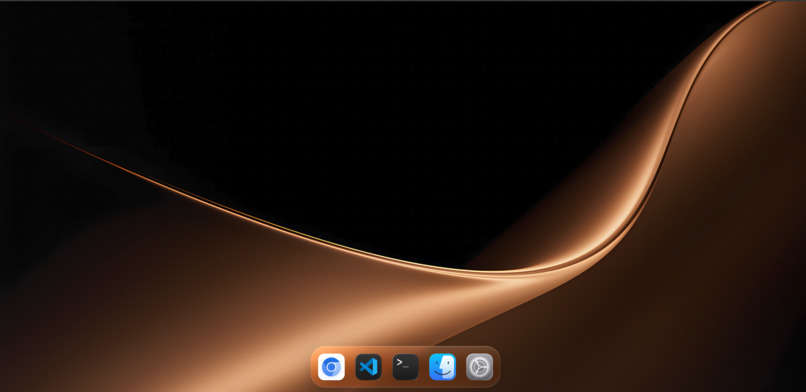Open the Terminal app in the dock

[405, 367]
